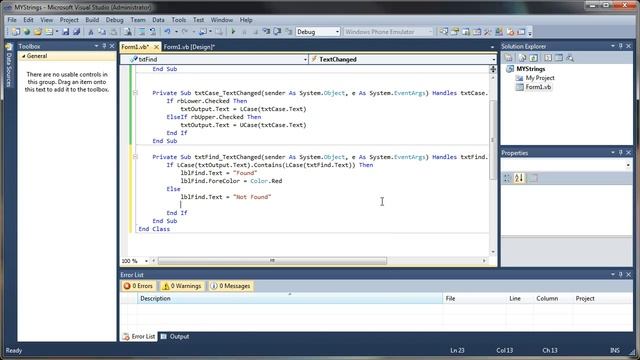Screen dimensions: 640x360
Task: Click the Navigate Backward toolbar icon
Action: point(203,31)
